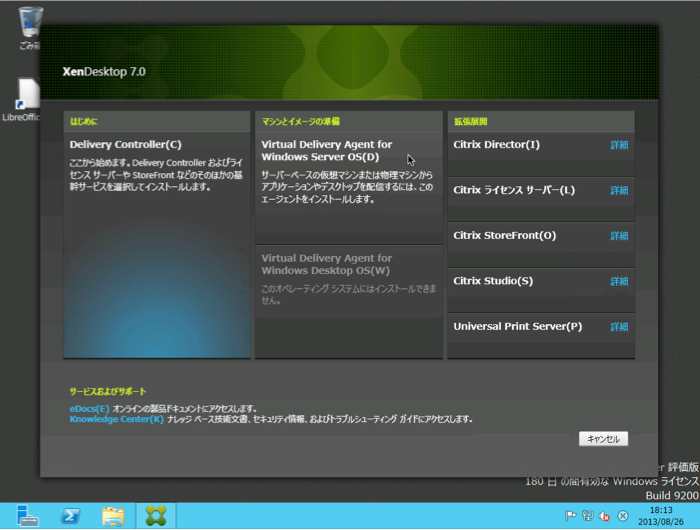Image resolution: width=700 pixels, height=530 pixels.
Task: Open the LibreOffice desktop shortcut
Action: point(21,99)
